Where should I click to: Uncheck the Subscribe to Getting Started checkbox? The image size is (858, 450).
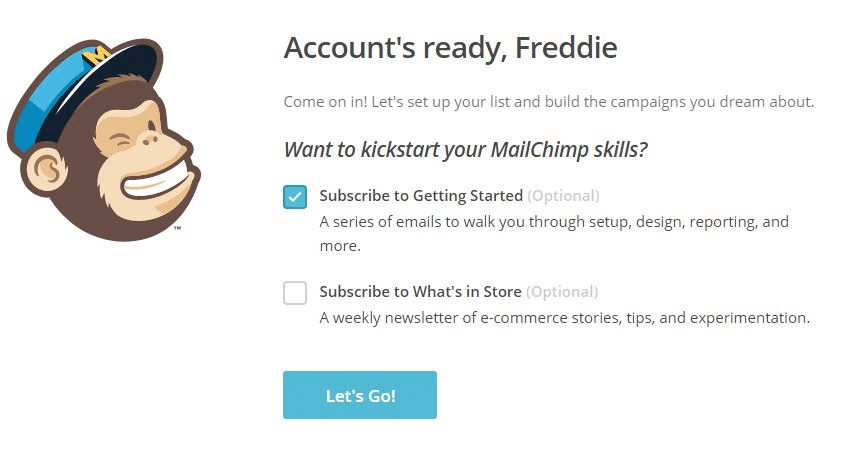pos(295,196)
